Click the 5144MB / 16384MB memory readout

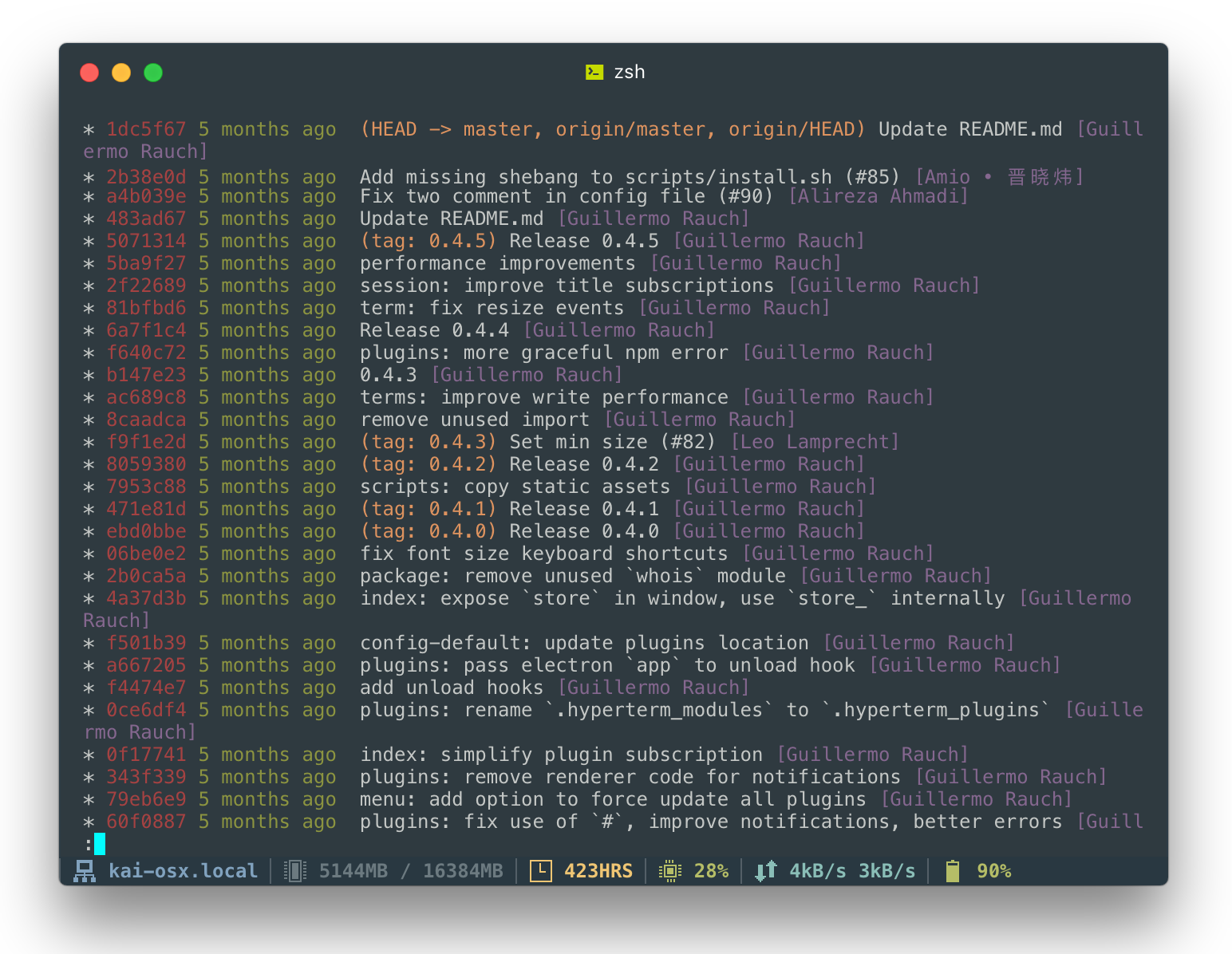[411, 871]
